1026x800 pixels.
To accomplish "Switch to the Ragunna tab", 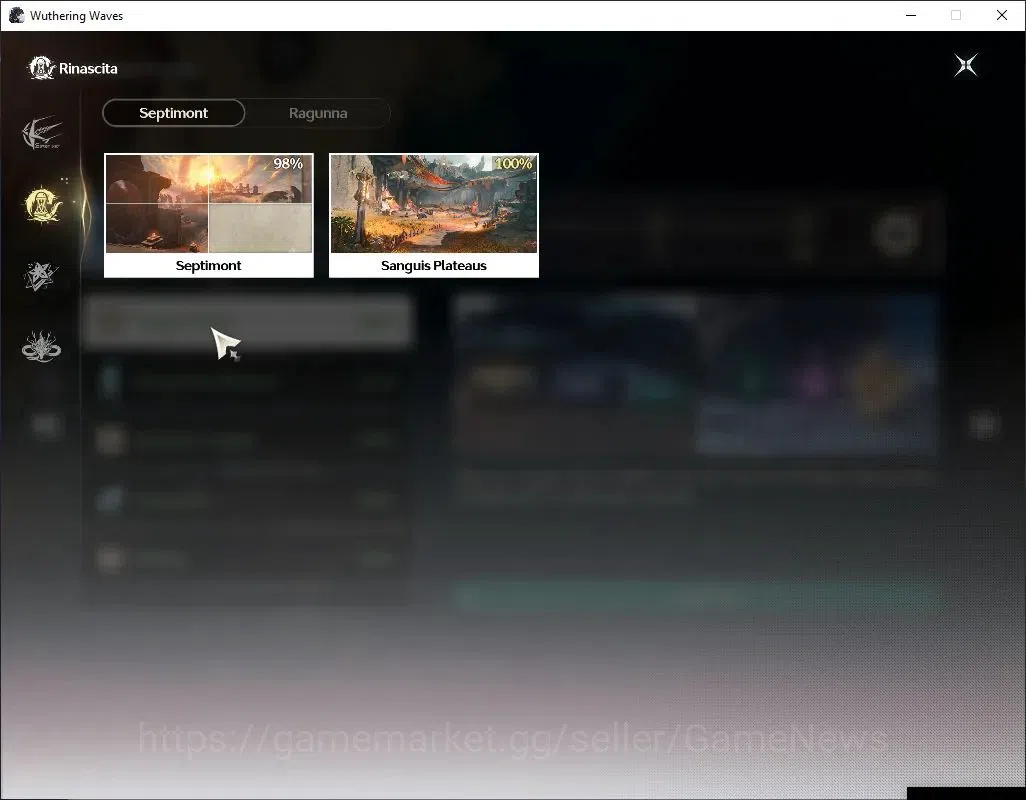I will click(318, 113).
